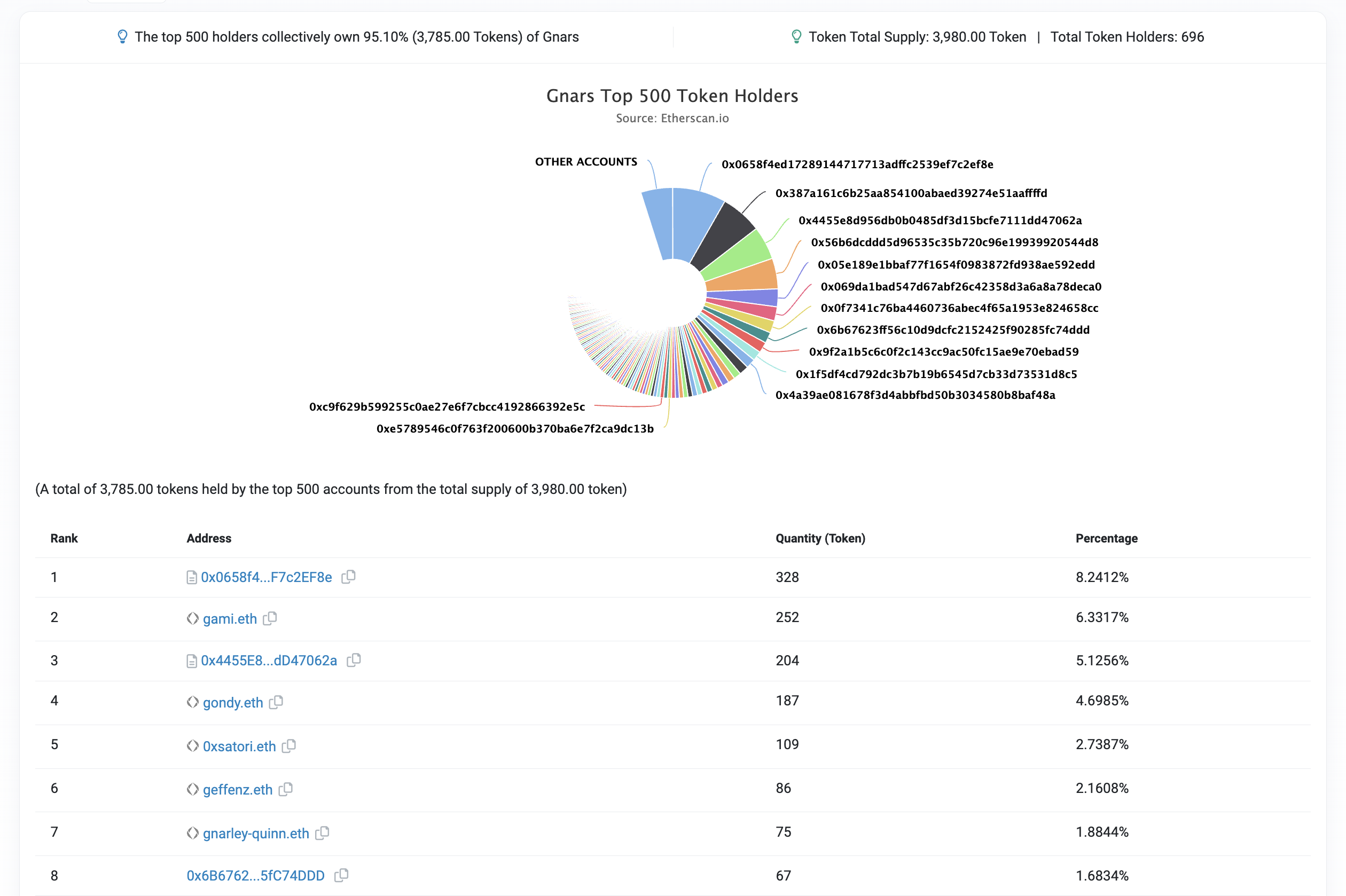Copy gami.eth address
The height and width of the screenshot is (896, 1346).
coord(270,618)
